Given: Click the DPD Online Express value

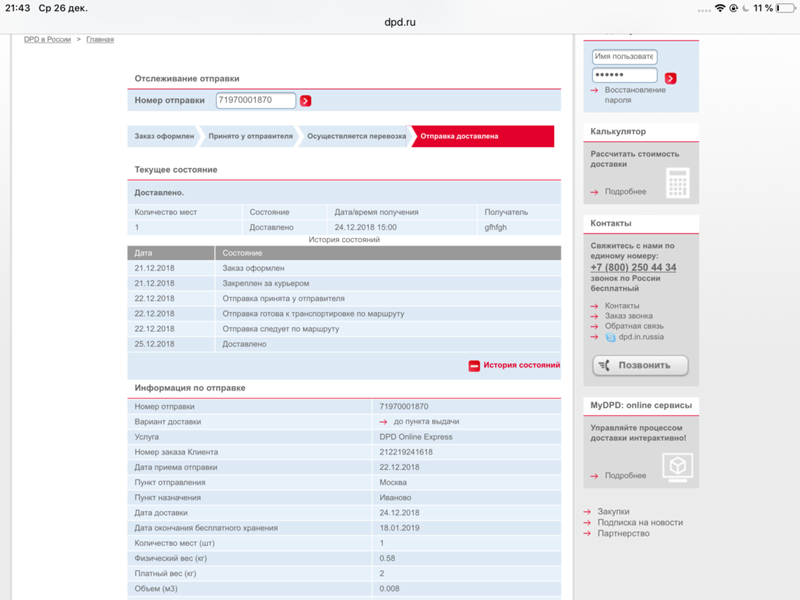Looking at the screenshot, I should point(416,437).
